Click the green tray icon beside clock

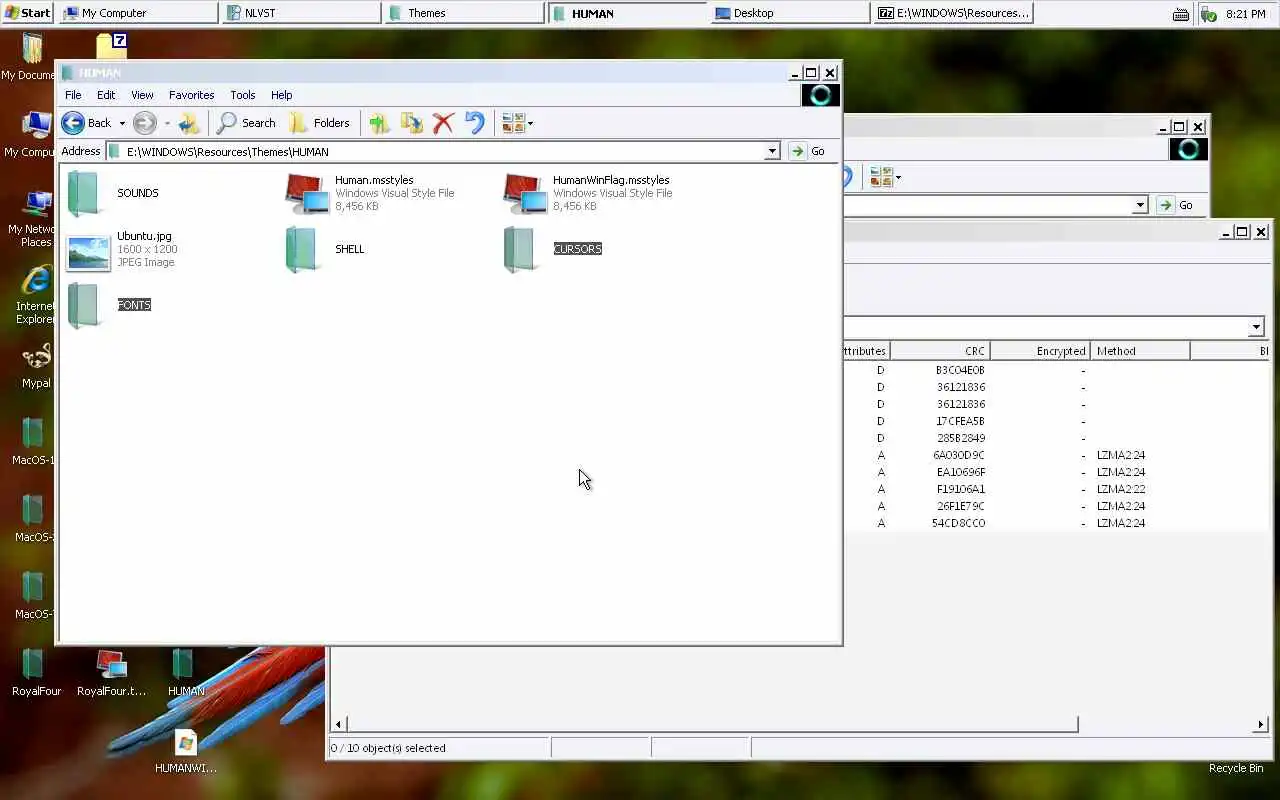tap(1210, 14)
